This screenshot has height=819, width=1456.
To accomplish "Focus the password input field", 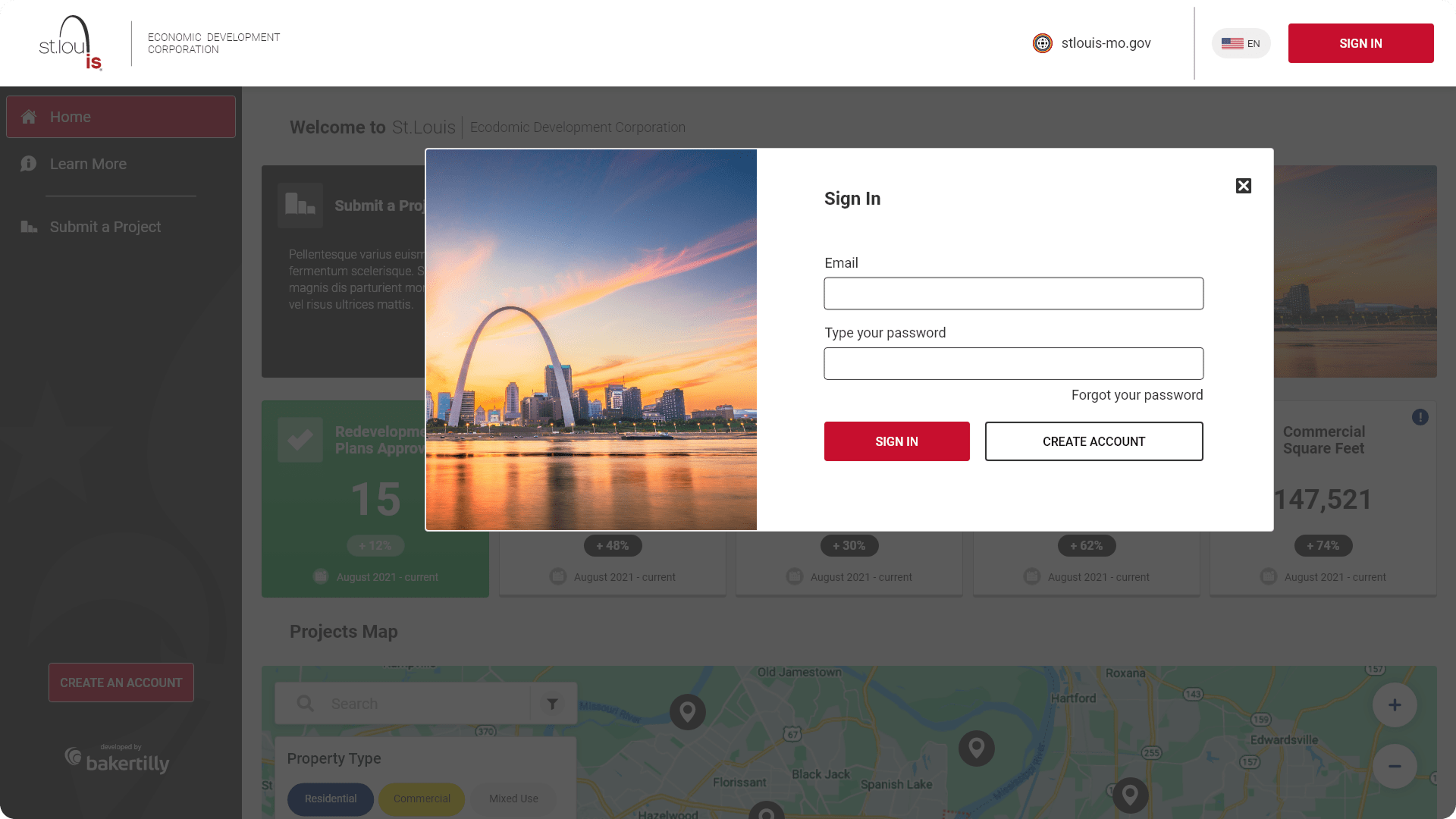I will point(1013,364).
